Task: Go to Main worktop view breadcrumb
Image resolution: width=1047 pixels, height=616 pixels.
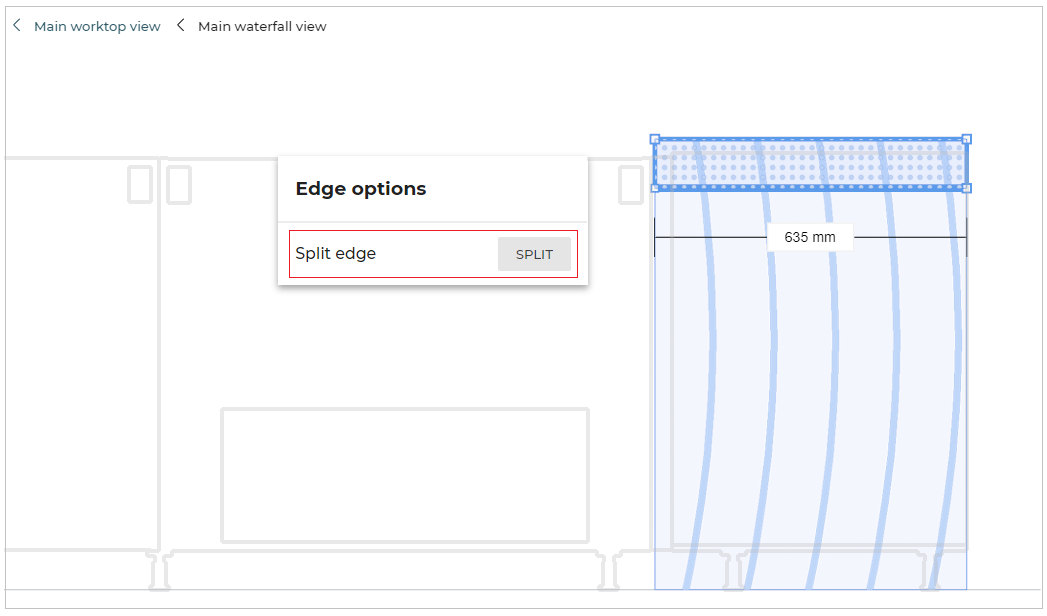Action: click(x=97, y=27)
